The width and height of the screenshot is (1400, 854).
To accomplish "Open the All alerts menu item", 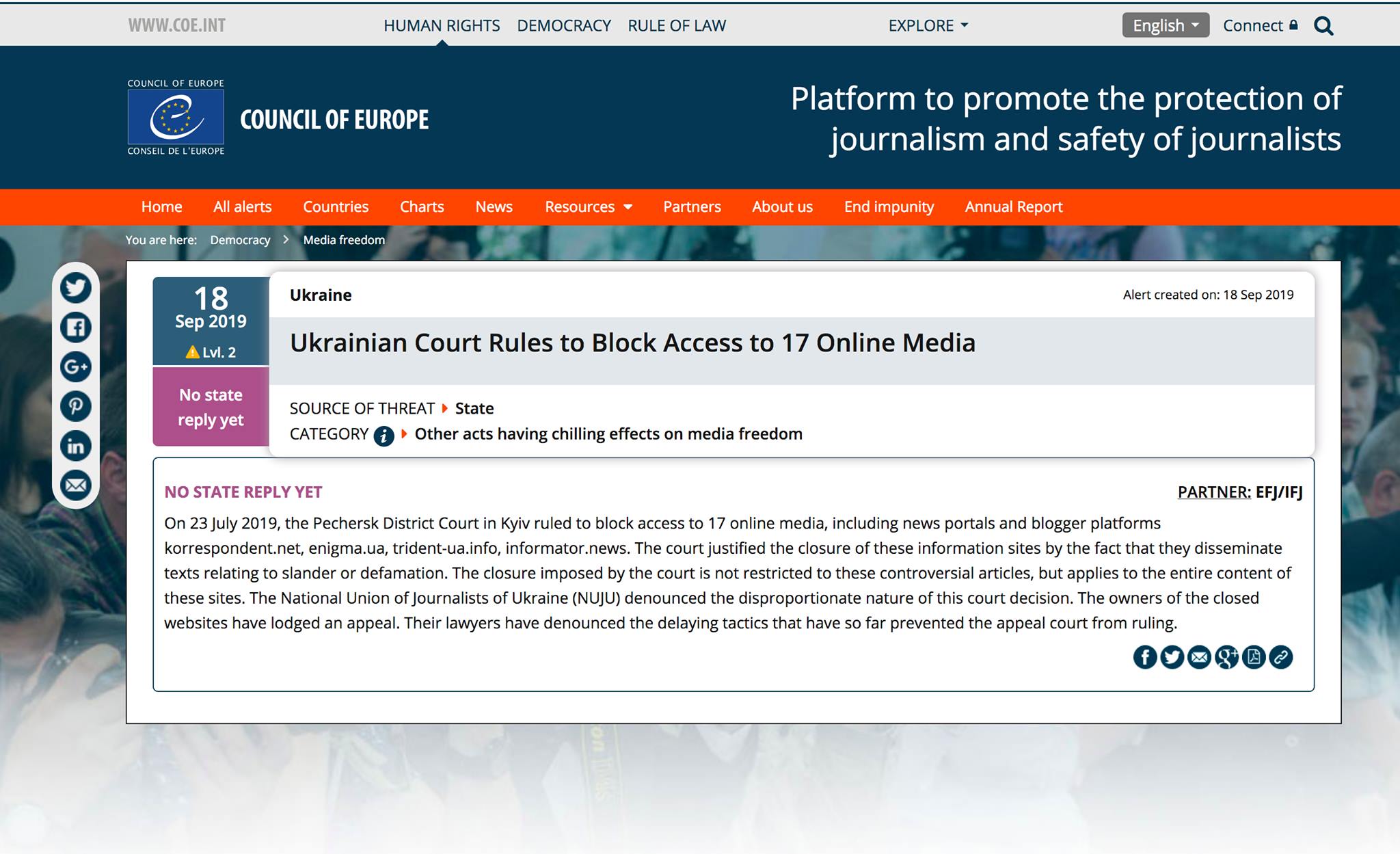I will [242, 206].
